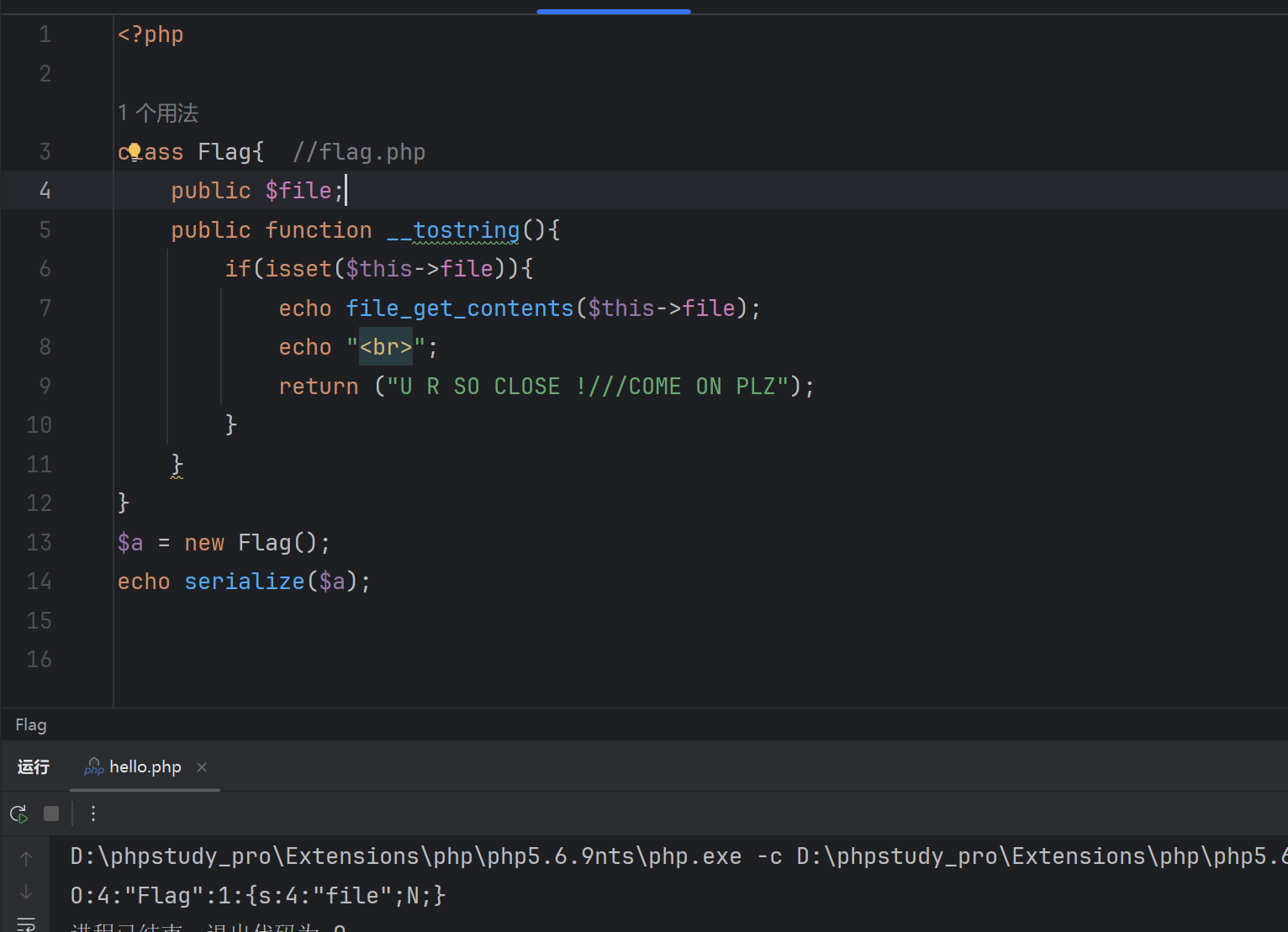Click line number 9 in gutter
The height and width of the screenshot is (932, 1288).
[x=45, y=387]
